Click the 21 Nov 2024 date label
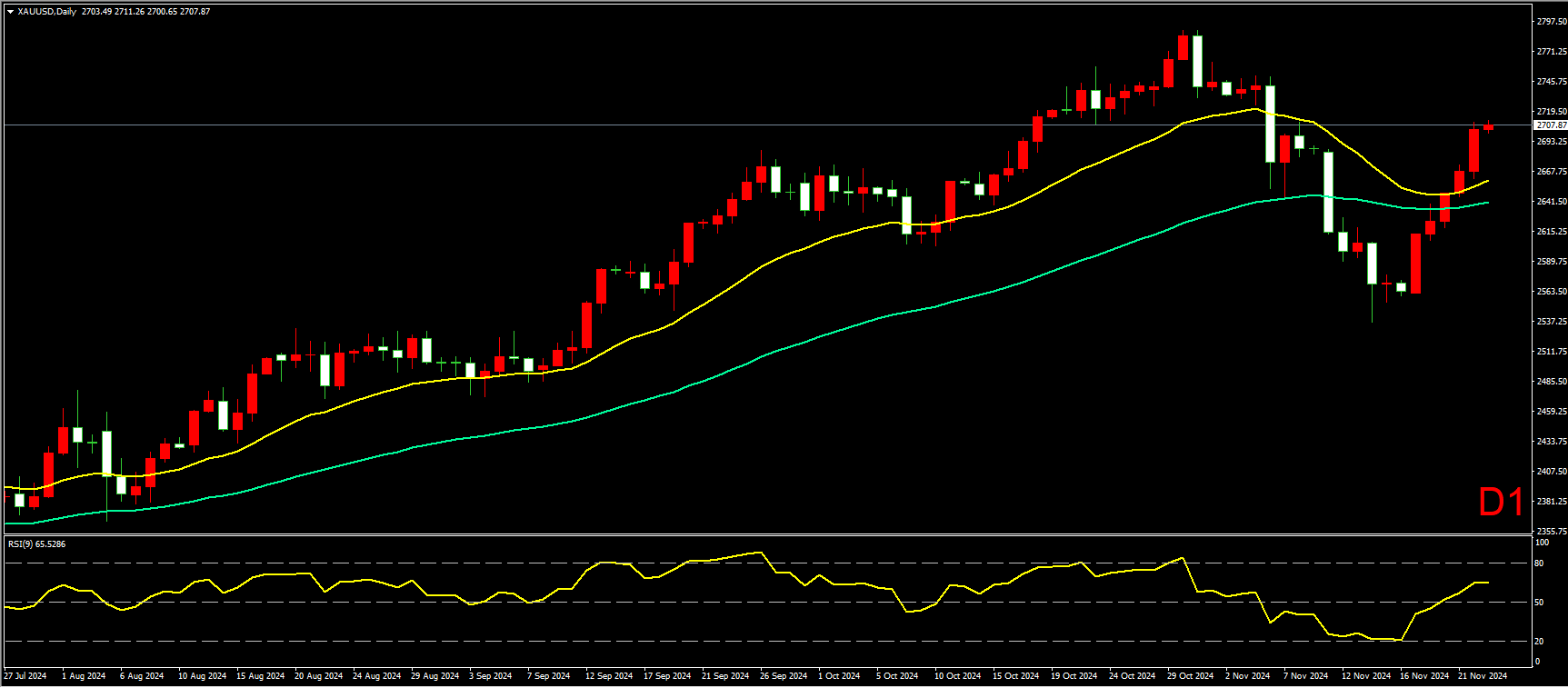 pyautogui.click(x=1483, y=675)
